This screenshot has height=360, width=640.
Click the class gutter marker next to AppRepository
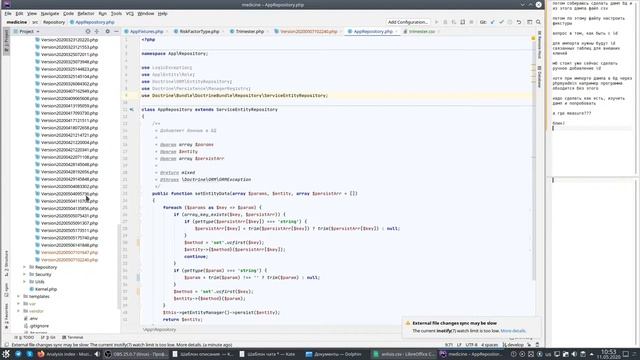132,109
